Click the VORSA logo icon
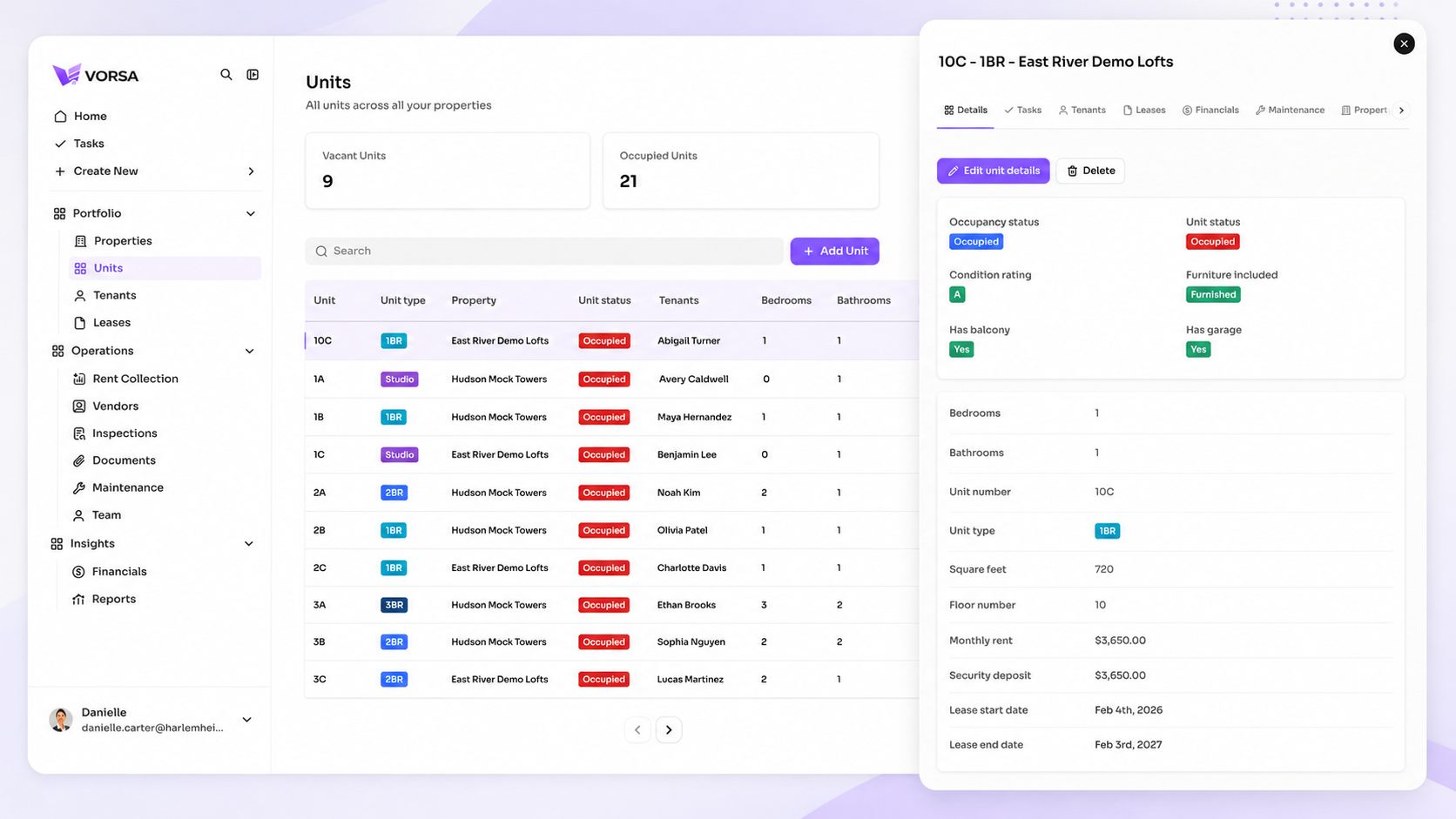Screen dimensions: 1456x819 66,75
